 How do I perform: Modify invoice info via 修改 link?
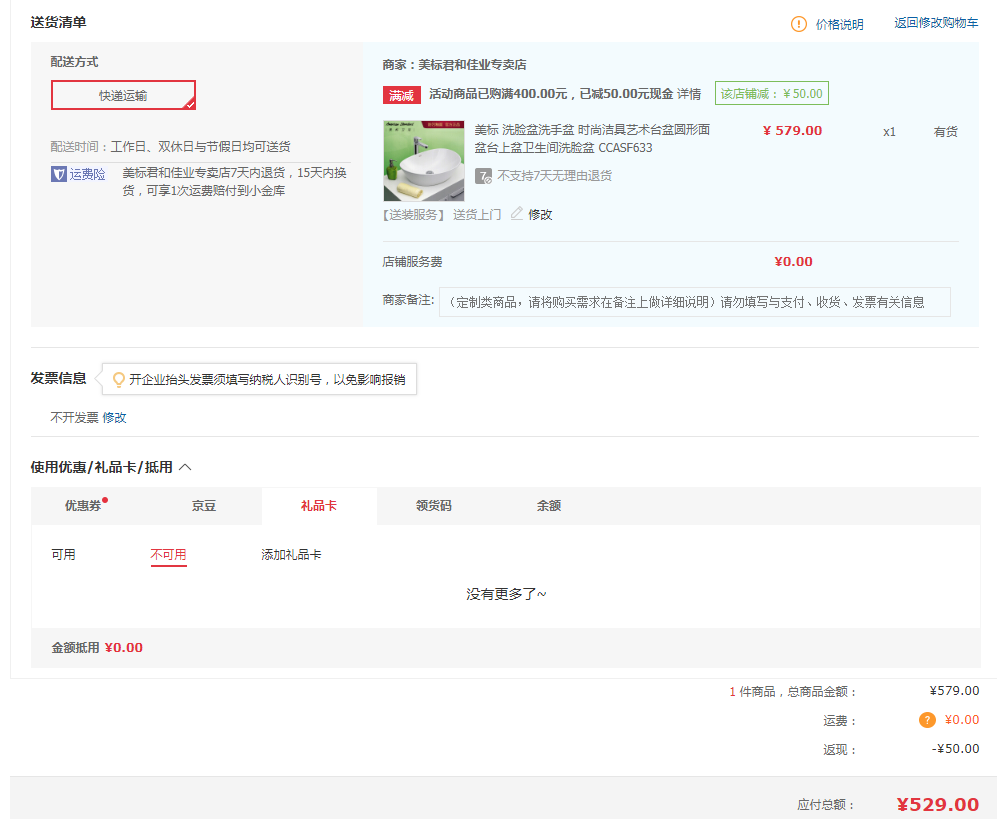[x=114, y=418]
